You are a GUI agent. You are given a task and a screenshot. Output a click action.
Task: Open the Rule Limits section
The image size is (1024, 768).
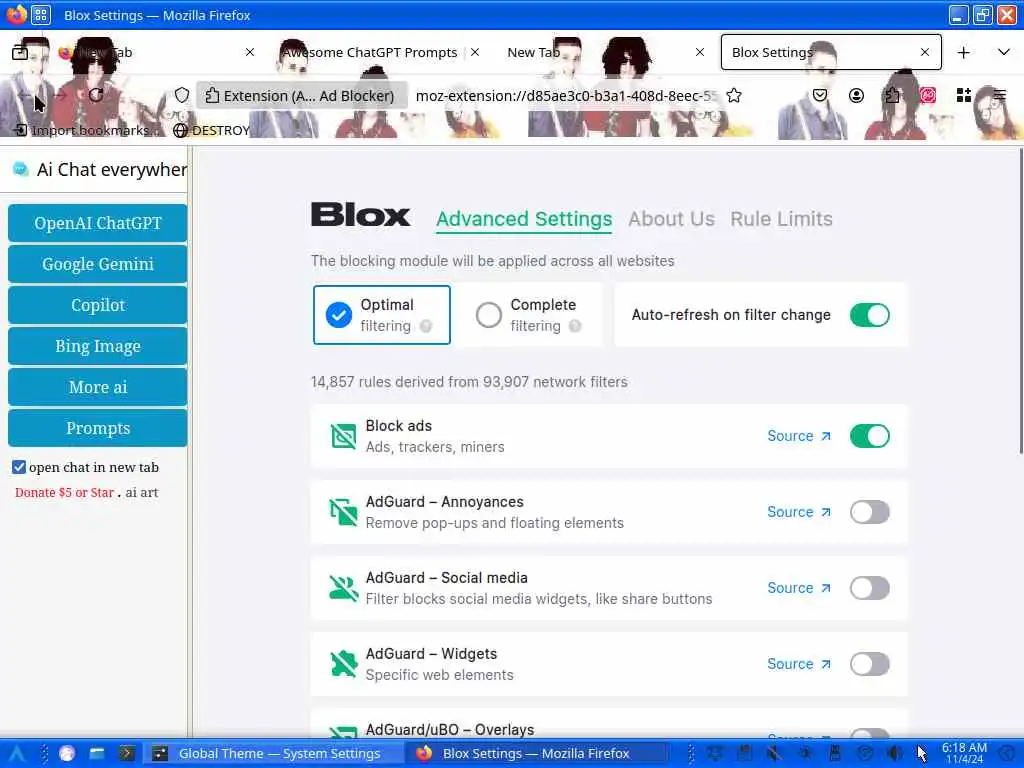click(781, 219)
